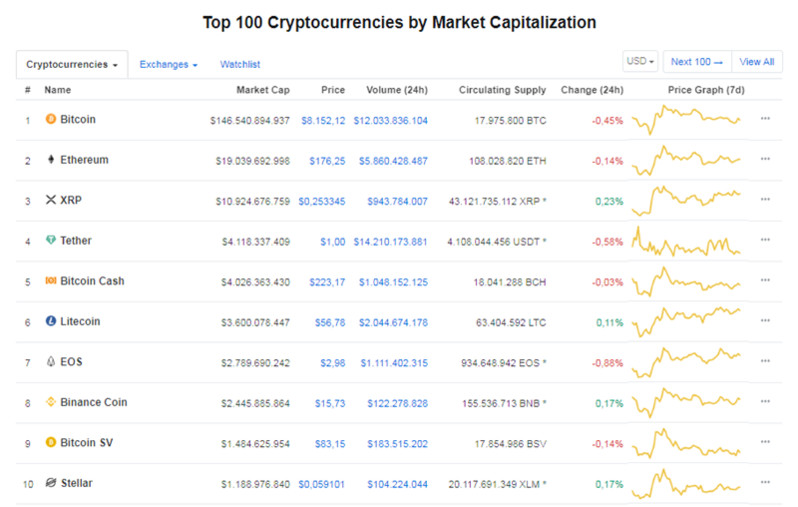This screenshot has height=507, width=798.
Task: Sort by the Market Cap column header
Action: point(263,90)
